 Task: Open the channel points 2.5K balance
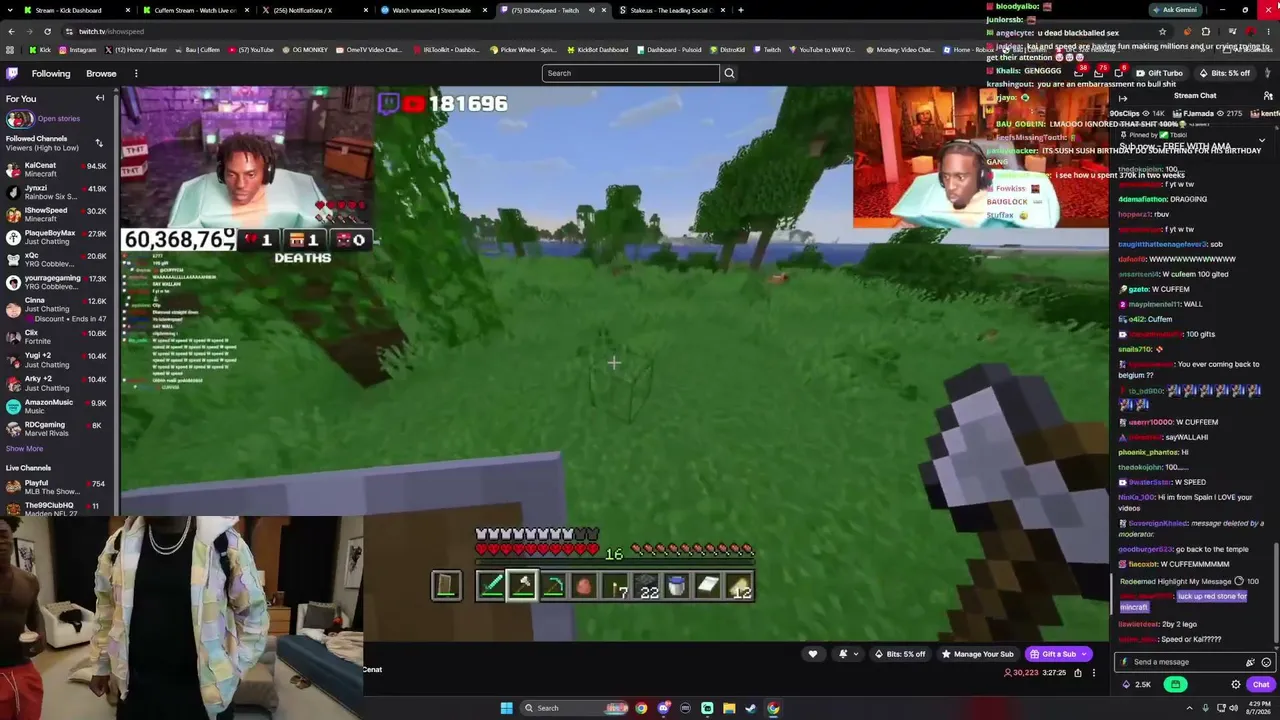click(x=1136, y=685)
